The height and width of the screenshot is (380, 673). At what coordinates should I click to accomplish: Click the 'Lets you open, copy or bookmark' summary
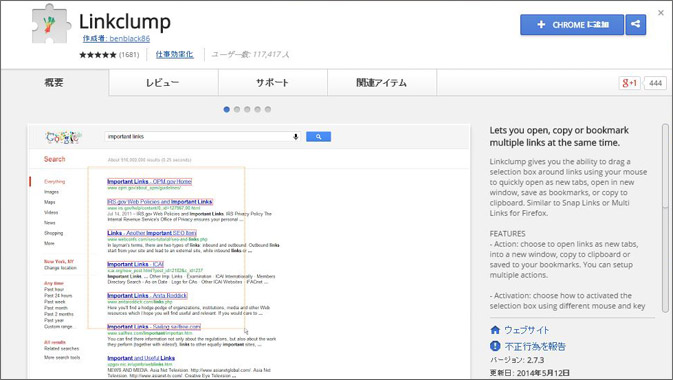559,136
